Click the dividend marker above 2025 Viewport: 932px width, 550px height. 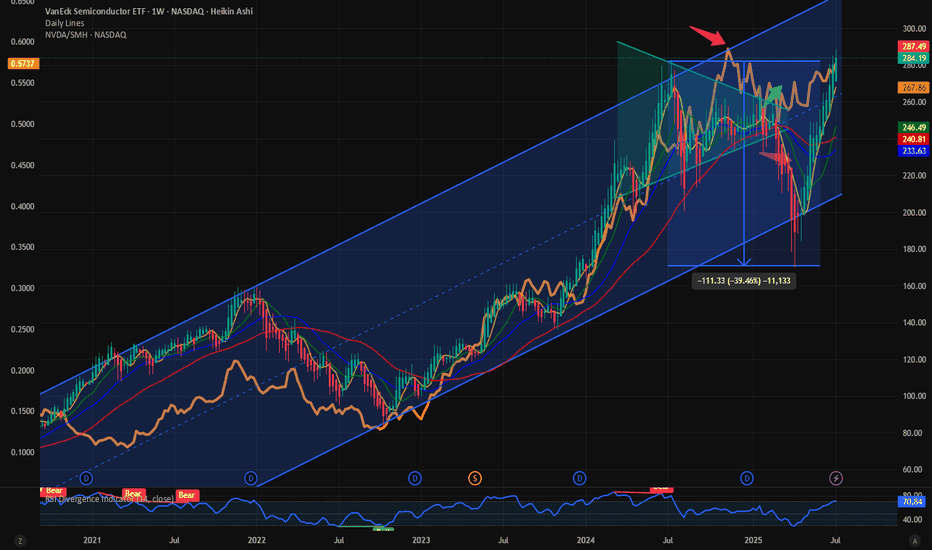point(747,478)
